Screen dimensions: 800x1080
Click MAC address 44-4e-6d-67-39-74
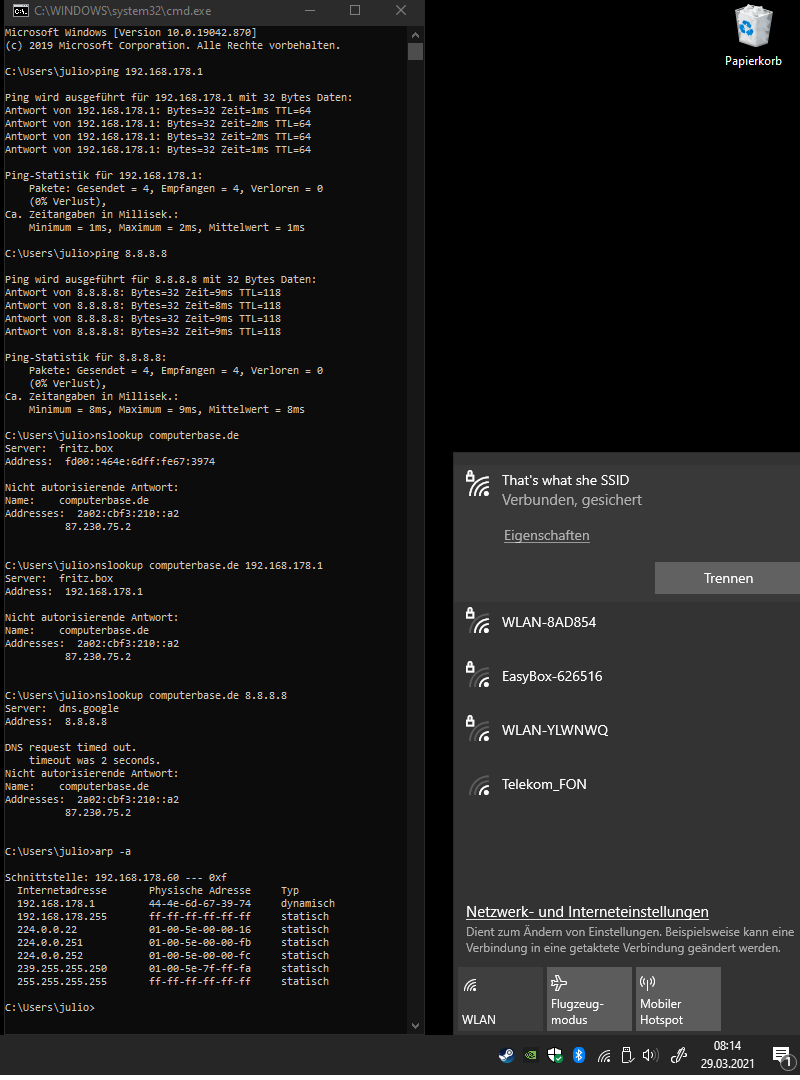click(200, 904)
